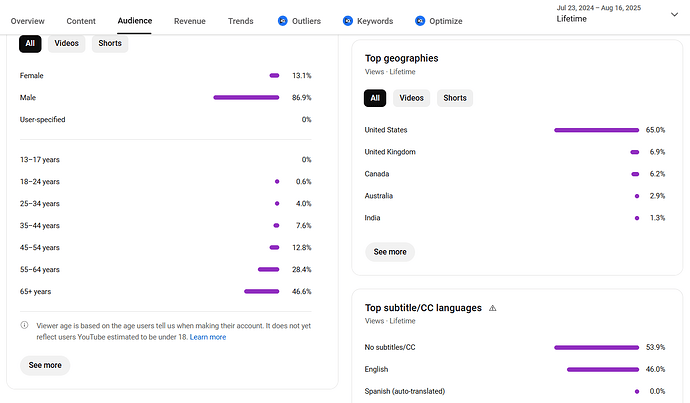Click the Optimize tab icon
Screen dimensions: 690x403
[420, 21]
